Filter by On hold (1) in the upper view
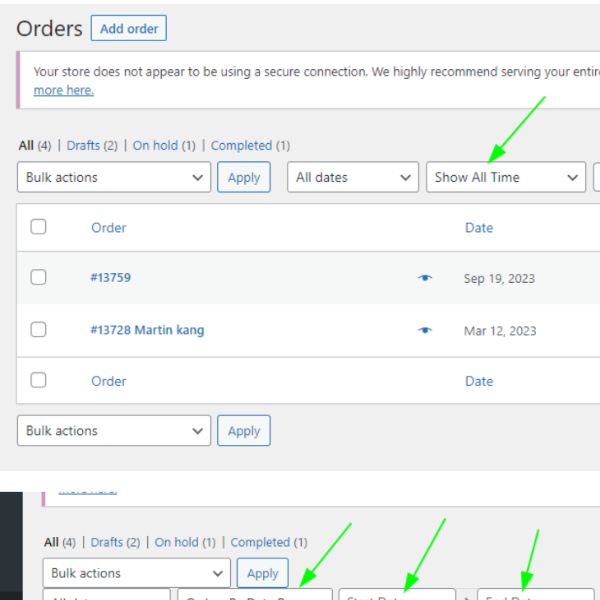 [x=164, y=146]
